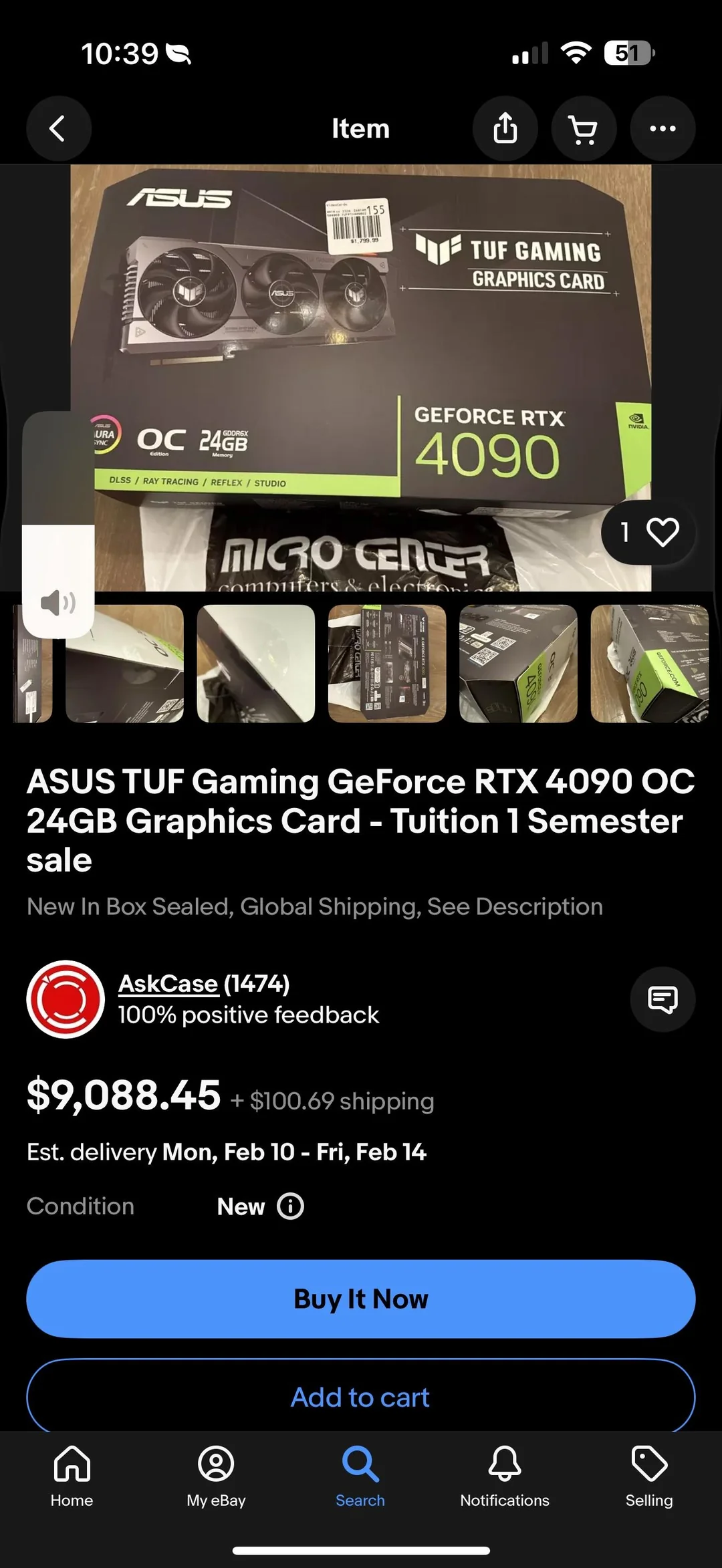722x1568 pixels.
Task: Open the three-dot more options menu
Action: click(663, 128)
